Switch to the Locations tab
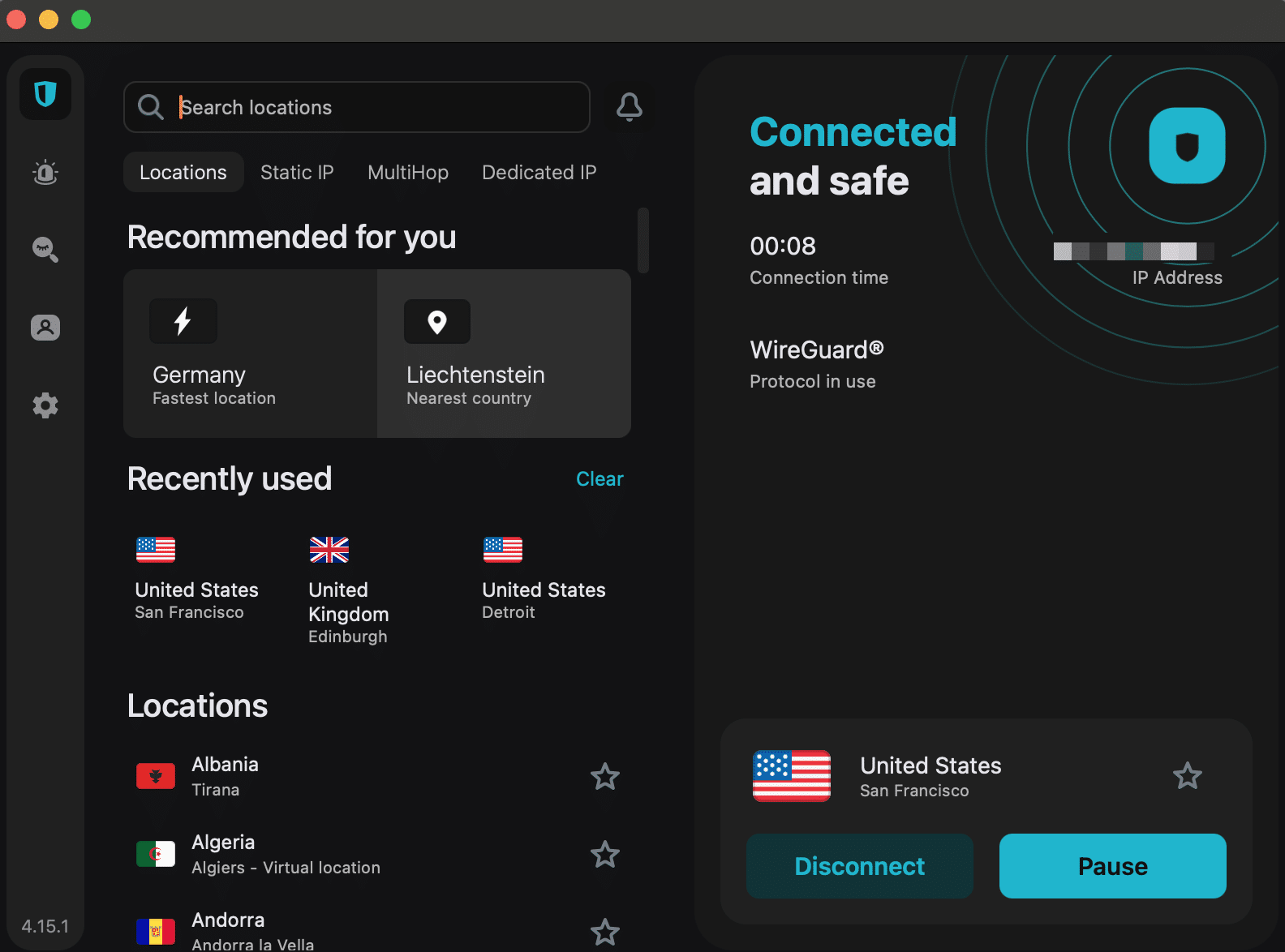 click(x=183, y=172)
